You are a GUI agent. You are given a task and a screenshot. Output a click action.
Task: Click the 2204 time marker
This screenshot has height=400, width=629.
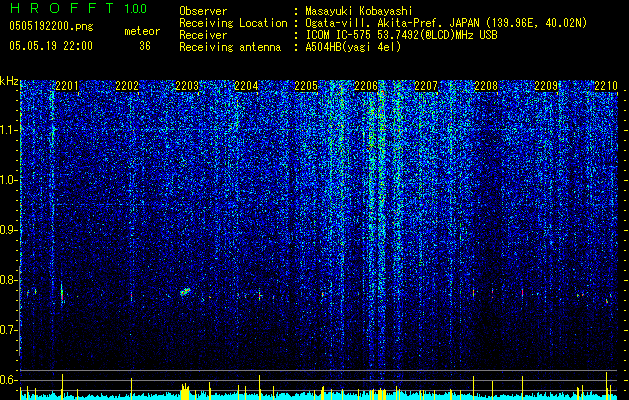pos(246,86)
